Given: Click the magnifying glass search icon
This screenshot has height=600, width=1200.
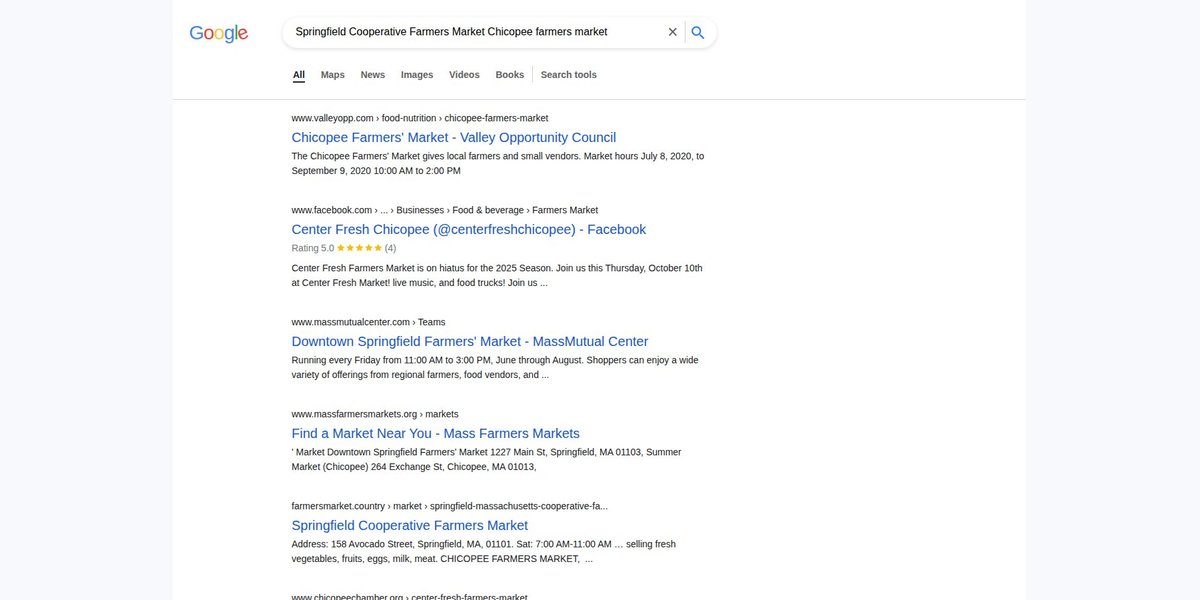Looking at the screenshot, I should (698, 32).
